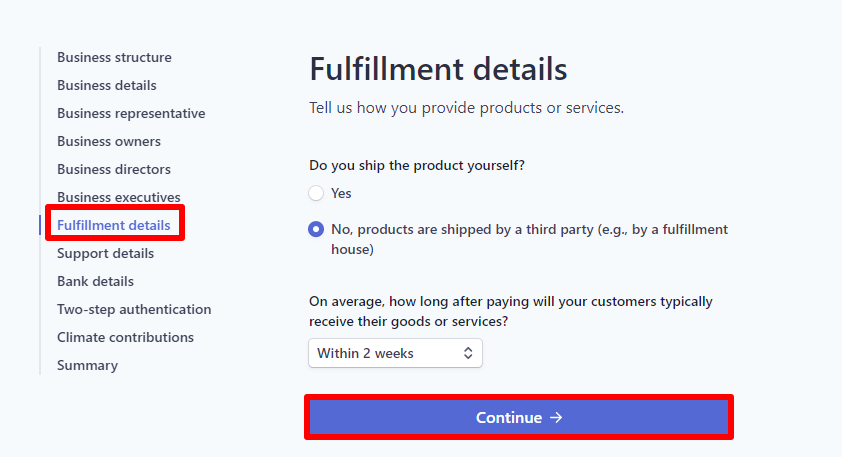
Task: Select Business directors in sidebar
Action: click(114, 169)
